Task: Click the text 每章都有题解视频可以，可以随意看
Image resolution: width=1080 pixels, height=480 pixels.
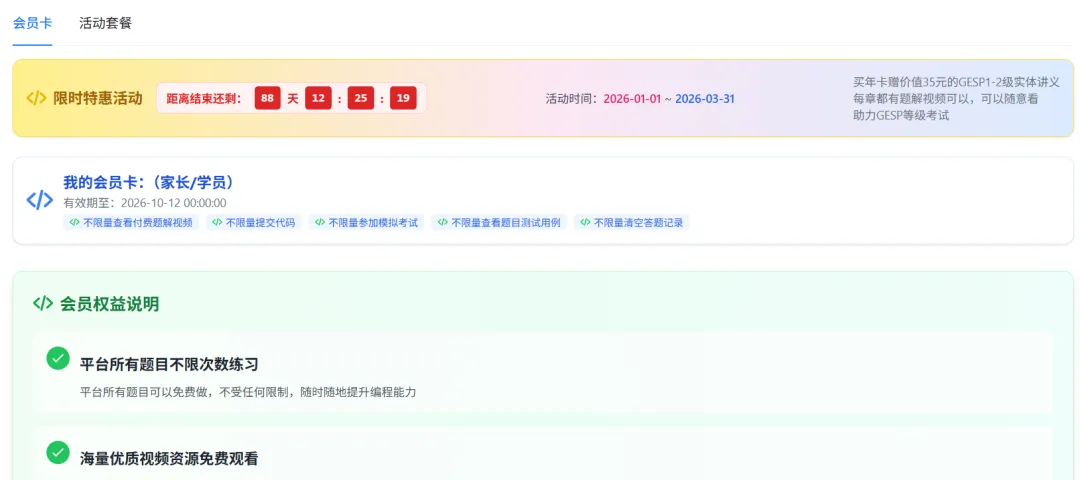Action: (x=946, y=98)
